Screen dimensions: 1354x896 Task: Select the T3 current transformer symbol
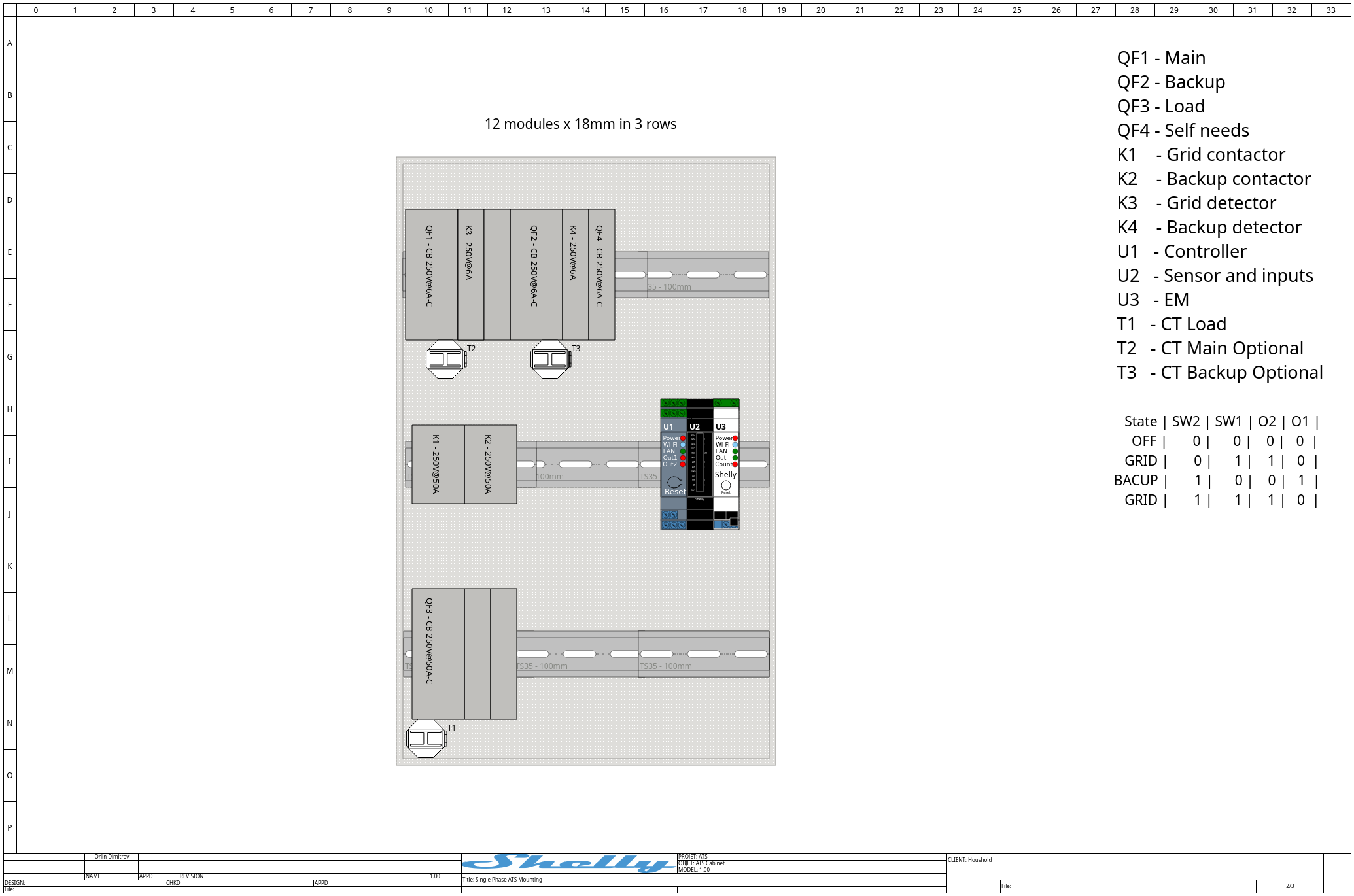(551, 359)
